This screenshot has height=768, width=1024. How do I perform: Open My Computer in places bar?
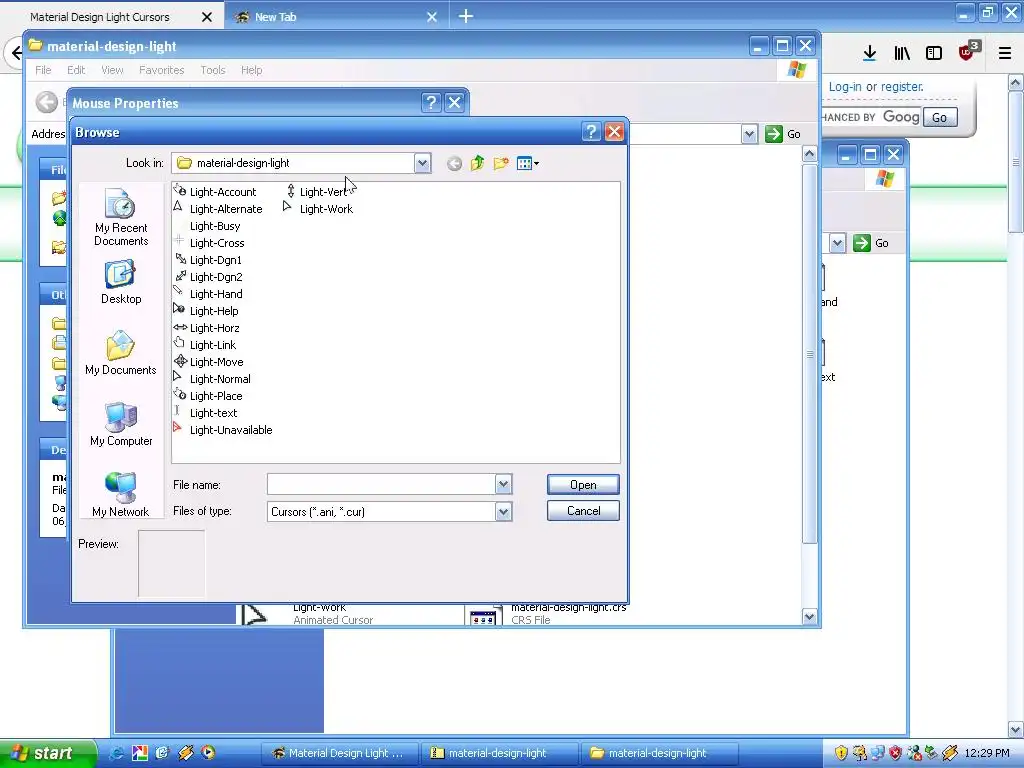point(121,424)
